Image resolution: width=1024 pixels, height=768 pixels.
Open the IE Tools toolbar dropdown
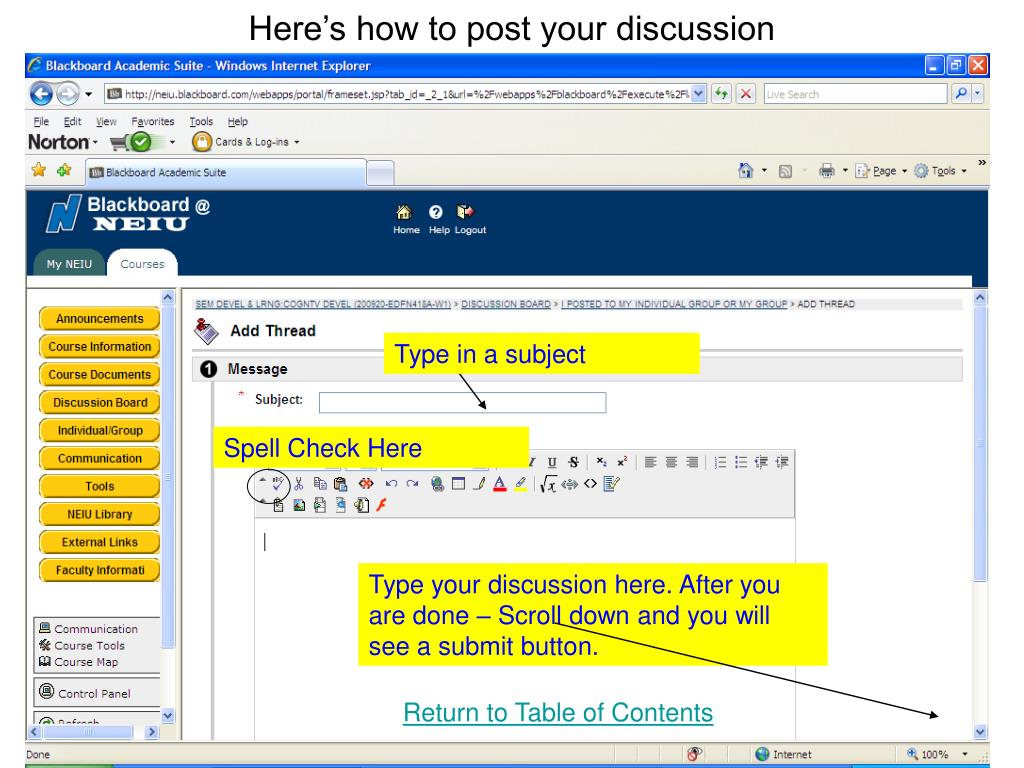tap(941, 171)
